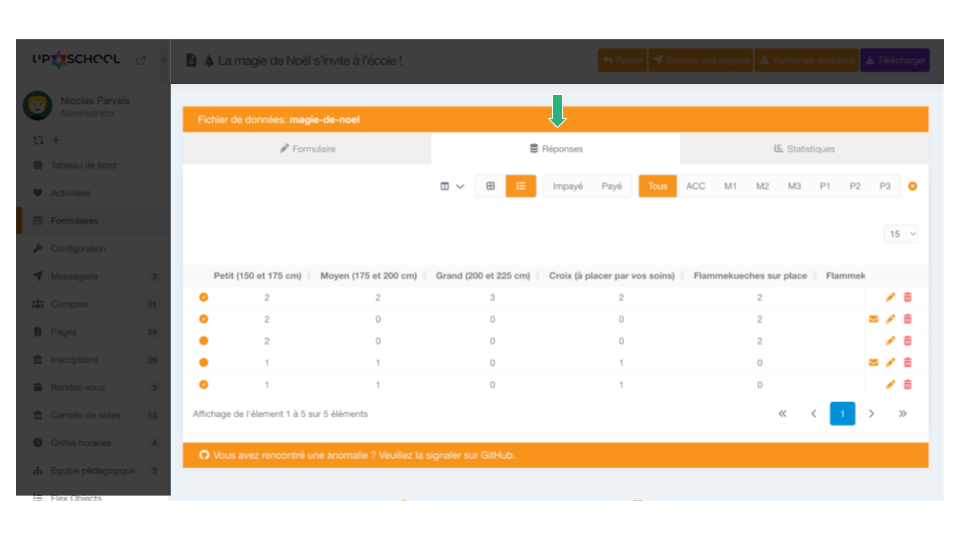This screenshot has width=960, height=540.
Task: Click the plus icon under the user profile
Action: (56, 140)
